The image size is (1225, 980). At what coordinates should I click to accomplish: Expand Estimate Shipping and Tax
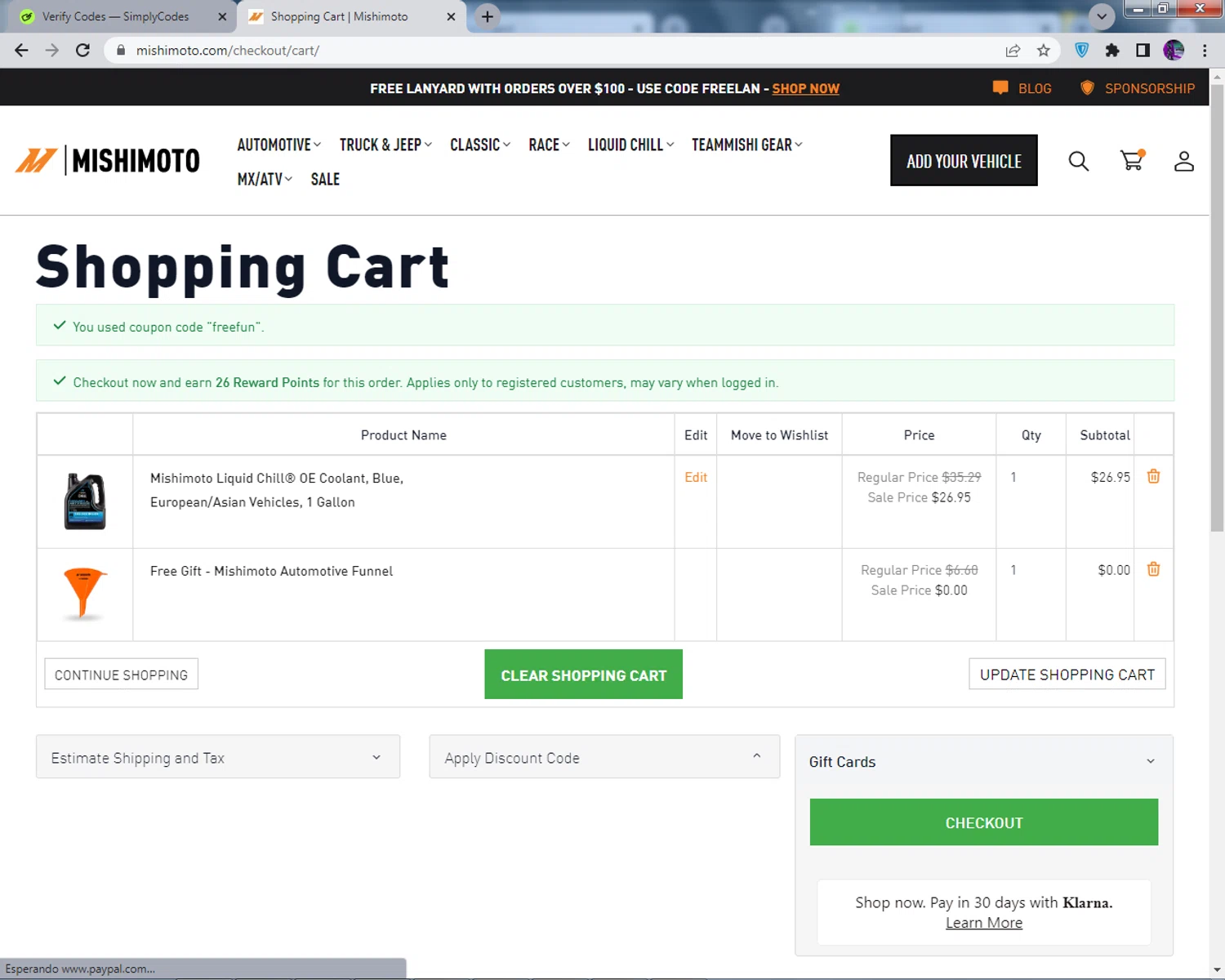click(x=218, y=757)
